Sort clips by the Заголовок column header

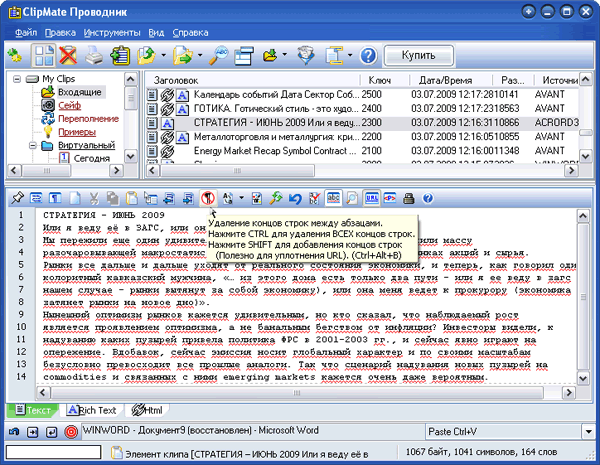(x=253, y=80)
